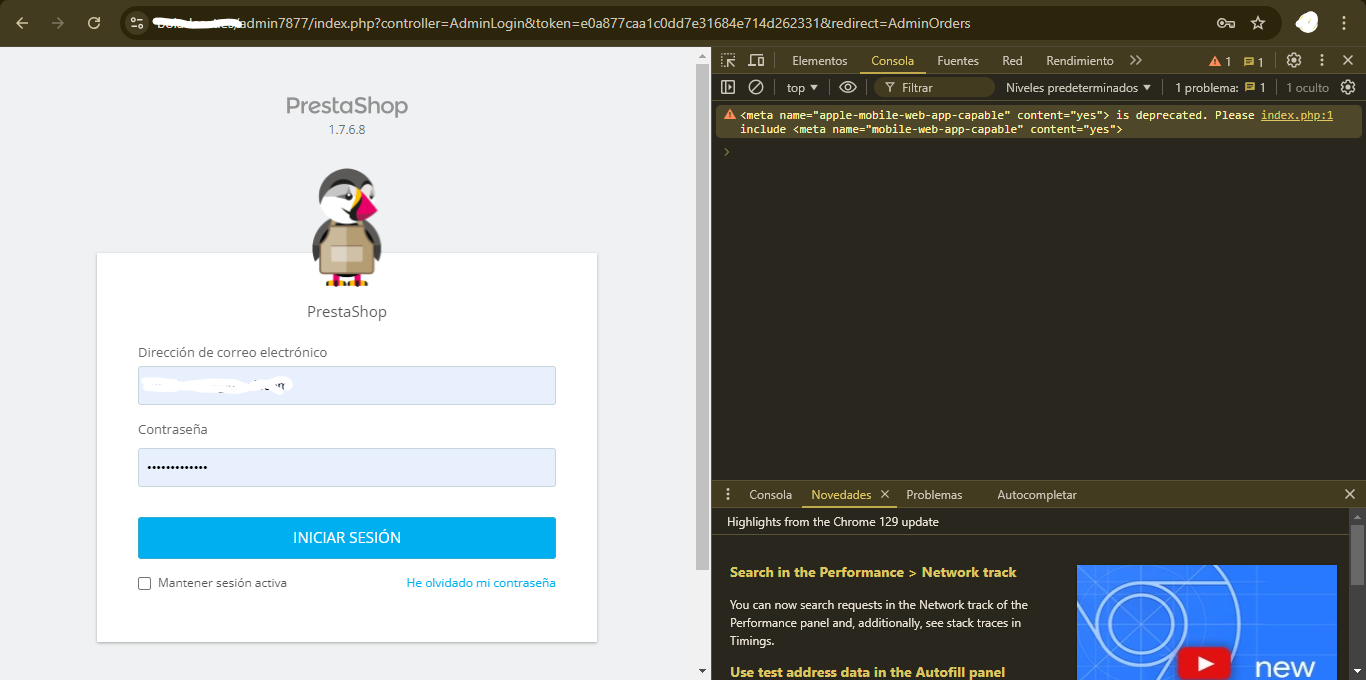Open the top context dropdown
This screenshot has height=680, width=1366.
pos(802,88)
